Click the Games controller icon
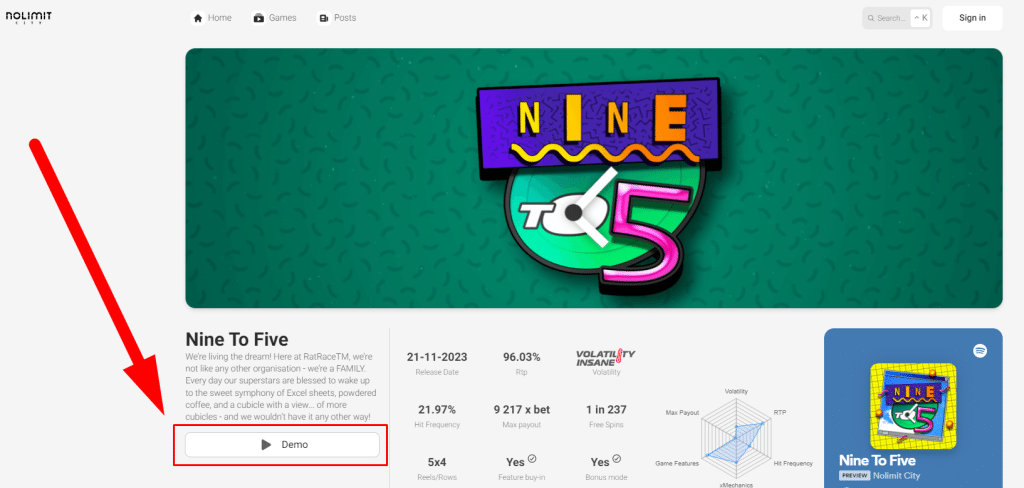The image size is (1024, 488). (259, 18)
